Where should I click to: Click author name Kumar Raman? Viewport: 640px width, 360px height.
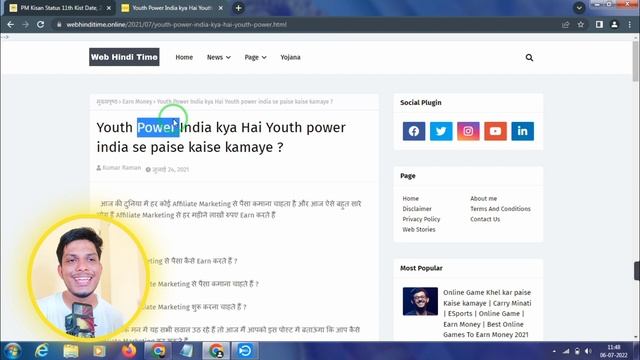pyautogui.click(x=122, y=168)
